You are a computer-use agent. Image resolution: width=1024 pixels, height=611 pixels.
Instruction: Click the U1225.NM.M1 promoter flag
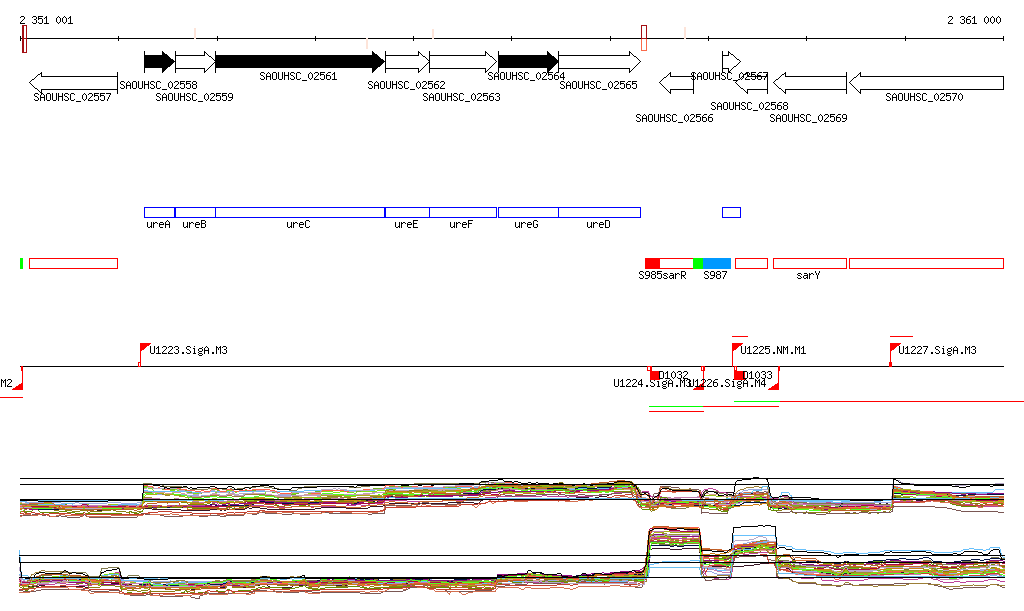(x=736, y=349)
